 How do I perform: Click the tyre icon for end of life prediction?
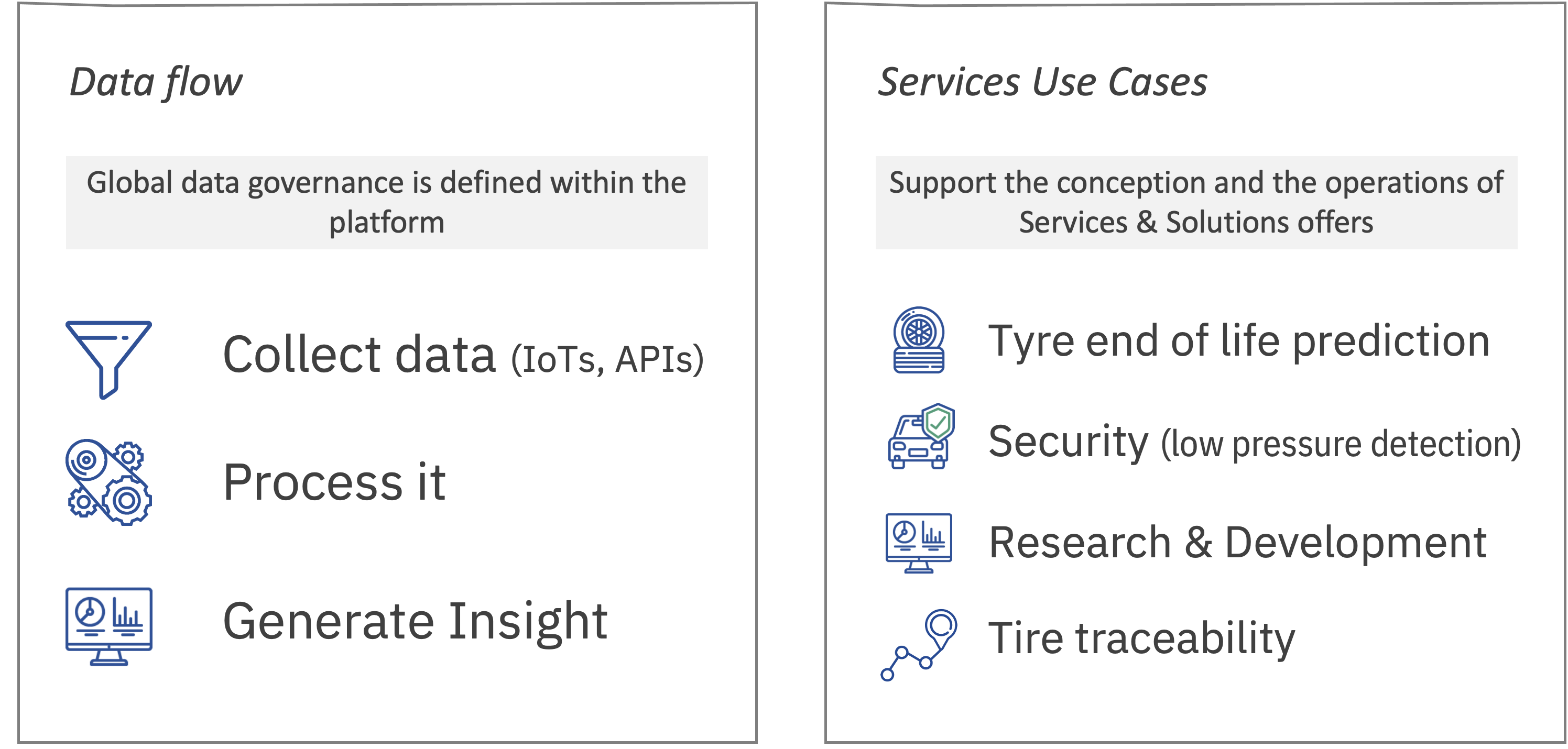click(919, 339)
